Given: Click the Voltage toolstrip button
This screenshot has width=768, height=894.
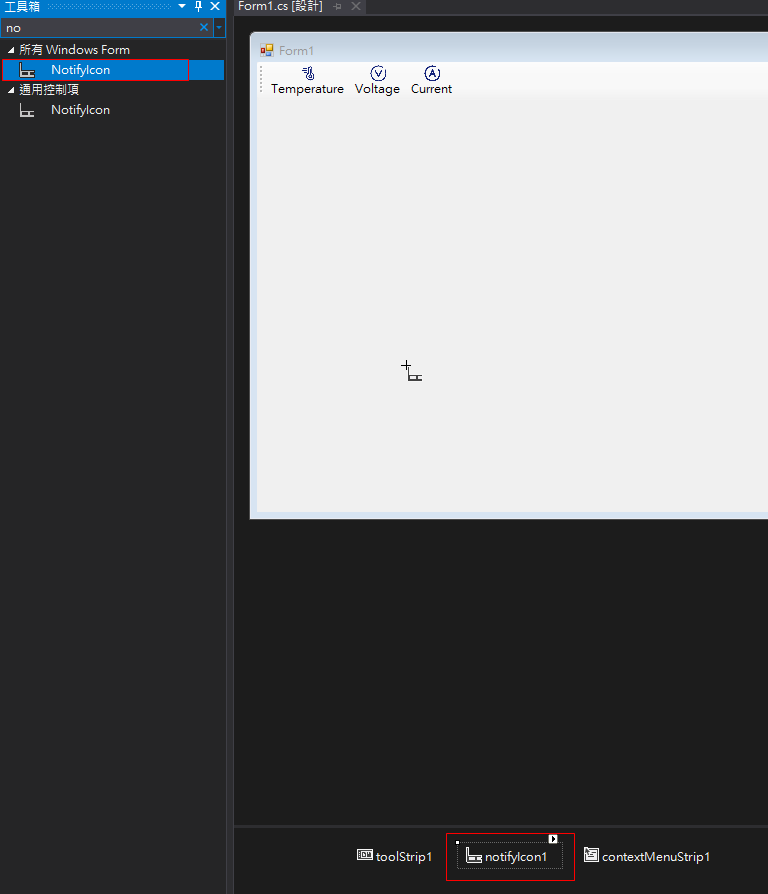Looking at the screenshot, I should click(x=377, y=80).
